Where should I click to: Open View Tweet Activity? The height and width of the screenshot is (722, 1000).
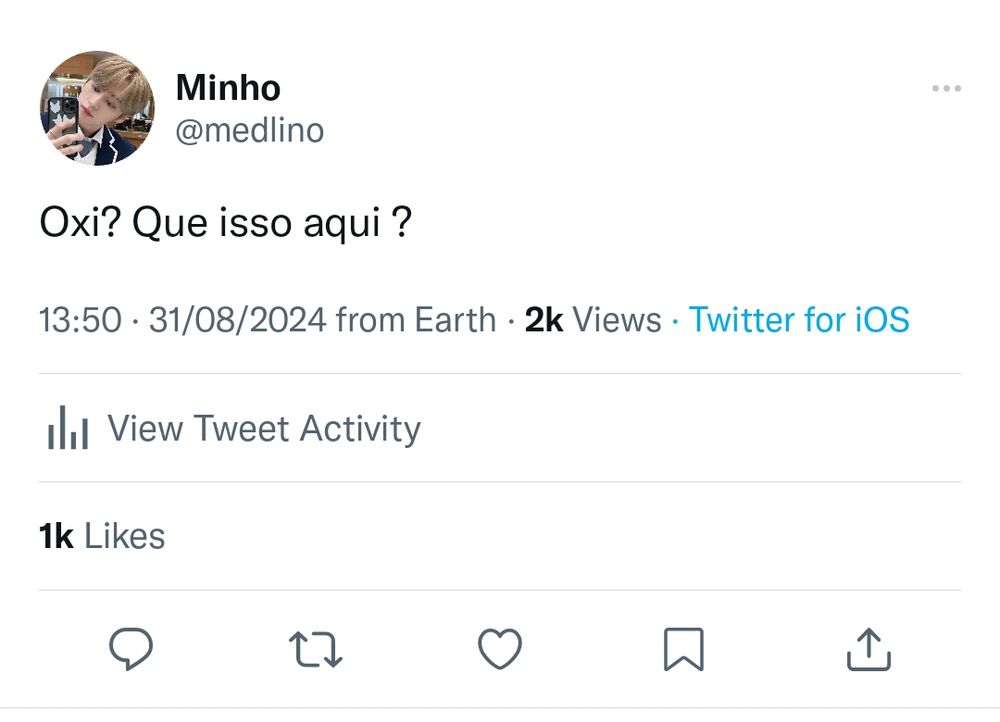click(x=264, y=429)
